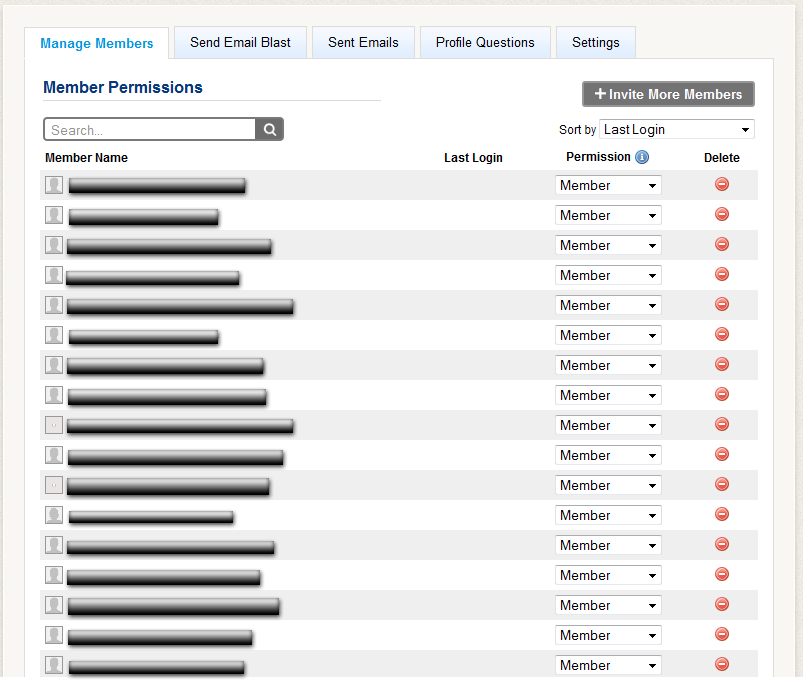Click into the member Search field
The width and height of the screenshot is (803, 682).
coord(150,130)
